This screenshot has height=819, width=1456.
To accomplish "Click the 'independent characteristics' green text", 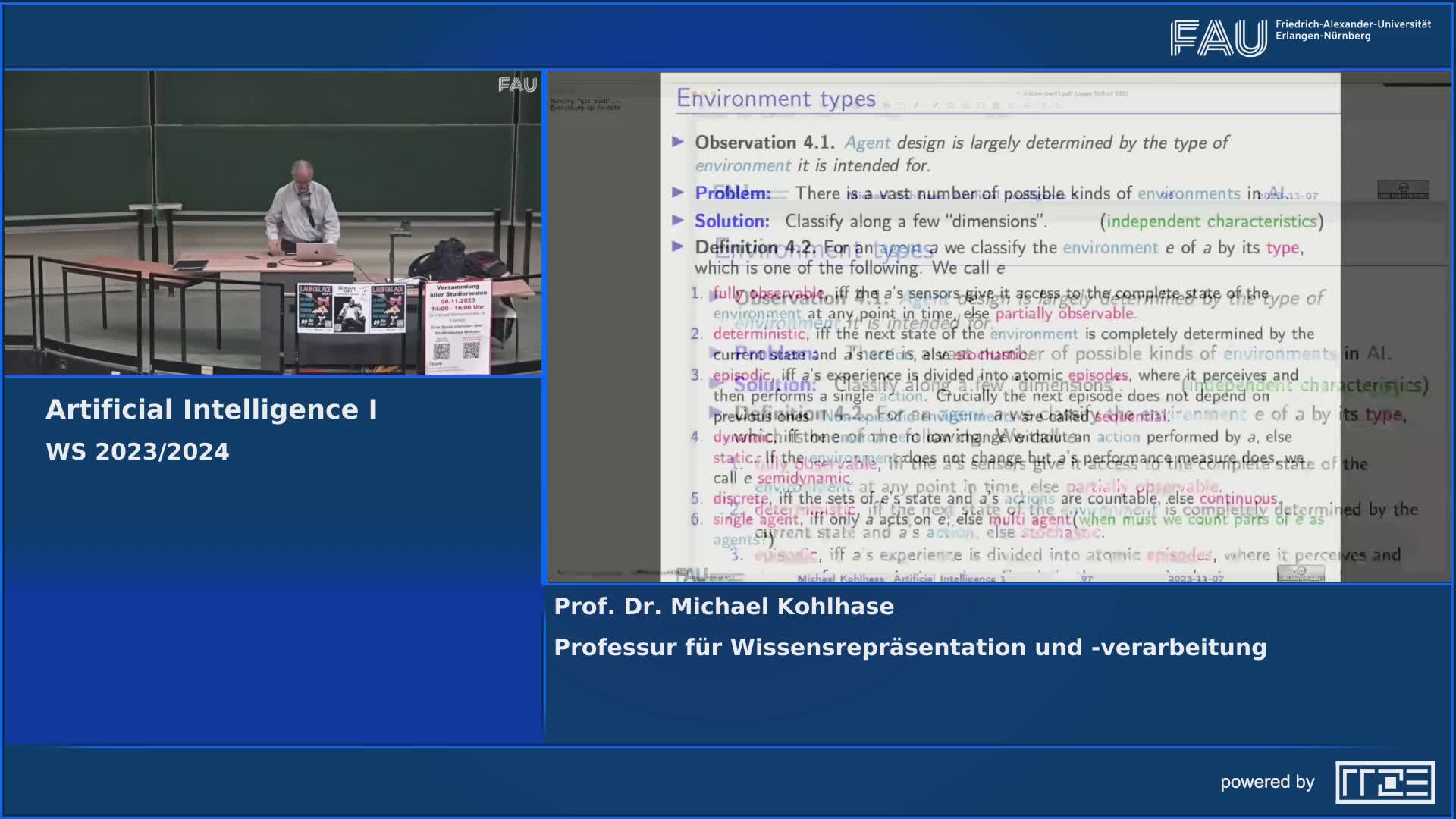I will [x=1211, y=221].
